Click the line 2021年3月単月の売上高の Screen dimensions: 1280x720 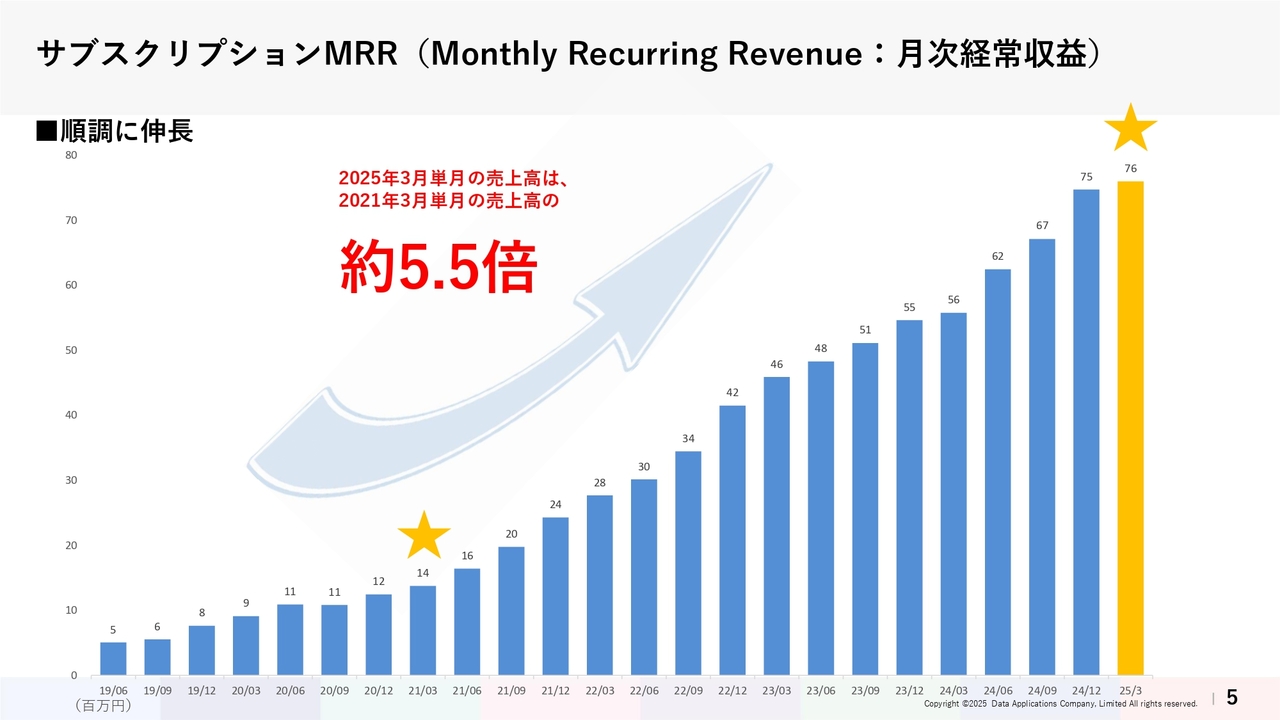pyautogui.click(x=447, y=201)
